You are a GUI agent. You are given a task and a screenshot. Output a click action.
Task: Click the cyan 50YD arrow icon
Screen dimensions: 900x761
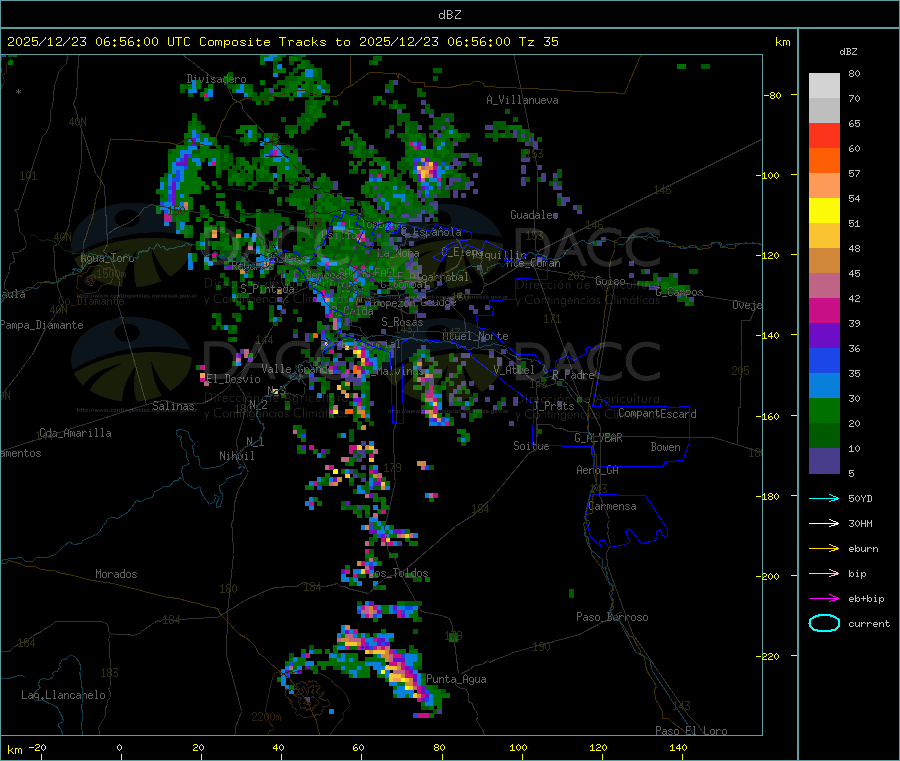824,498
